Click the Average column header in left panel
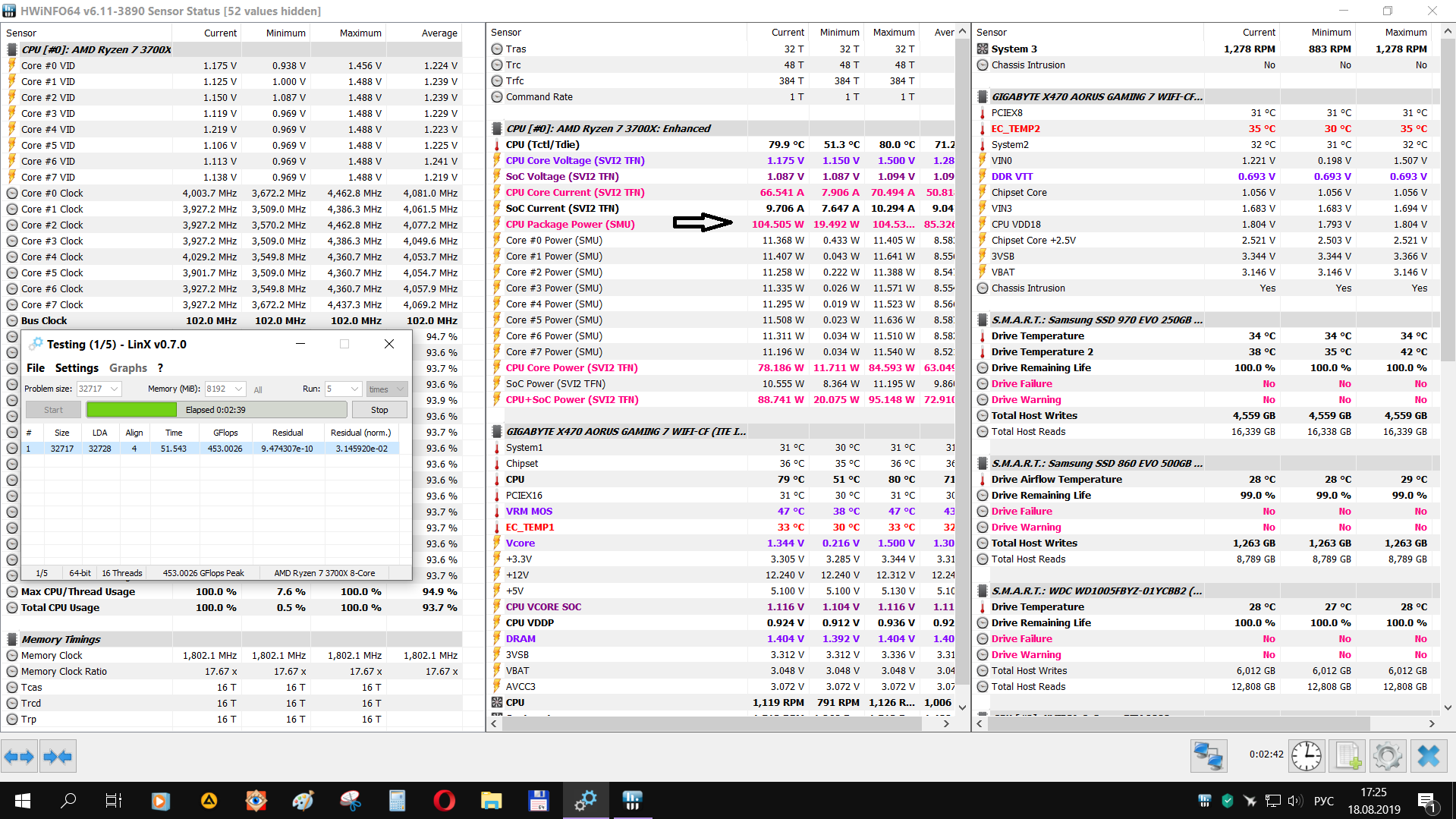 [x=439, y=33]
